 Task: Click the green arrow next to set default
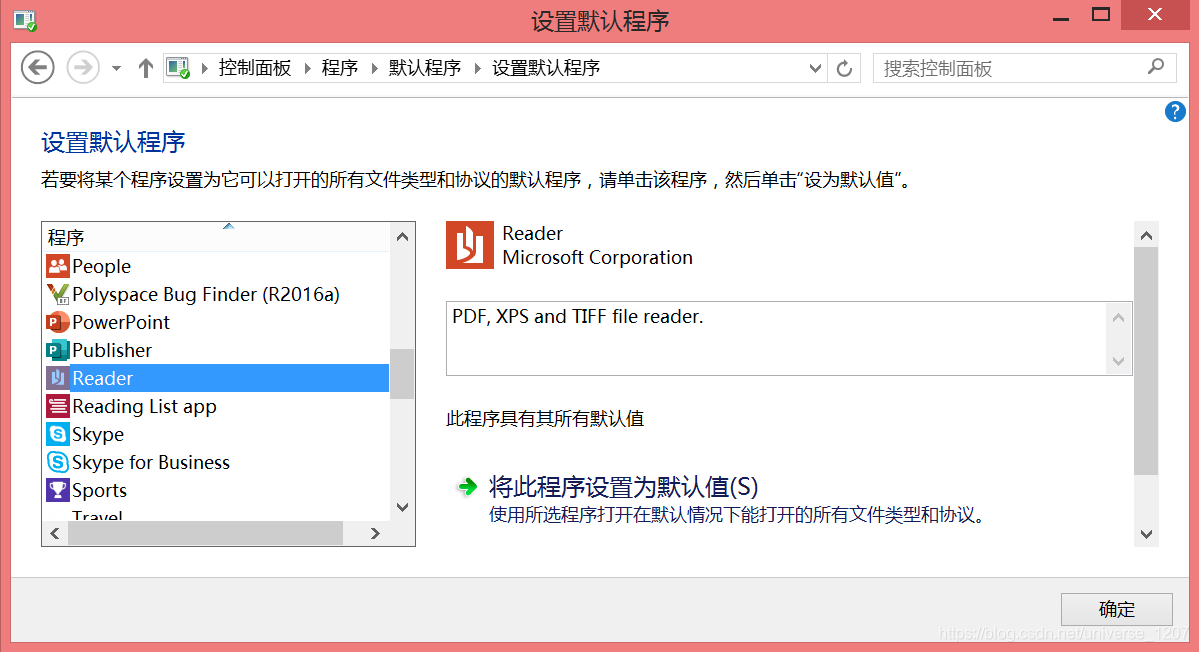467,486
